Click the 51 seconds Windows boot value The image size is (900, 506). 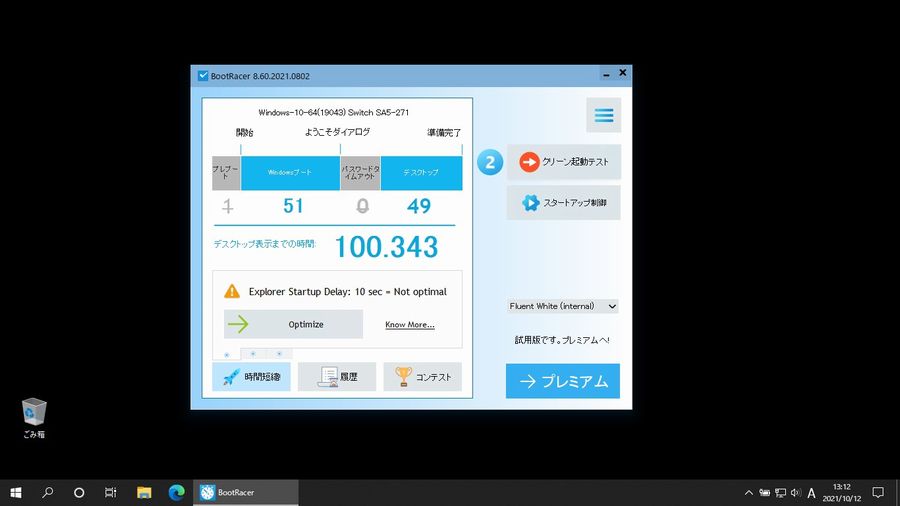[293, 206]
